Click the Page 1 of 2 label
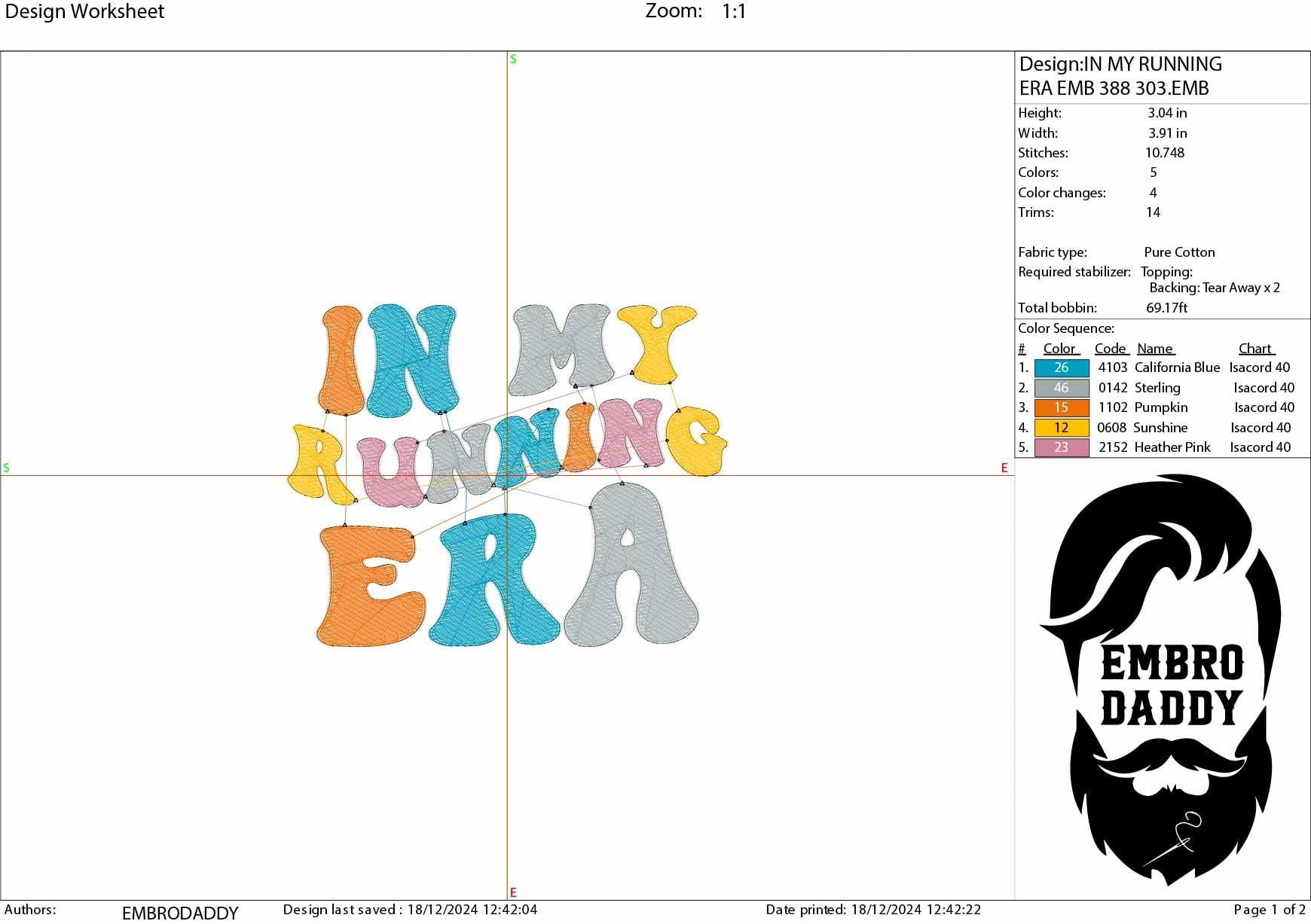This screenshot has width=1311, height=924. point(1259,909)
